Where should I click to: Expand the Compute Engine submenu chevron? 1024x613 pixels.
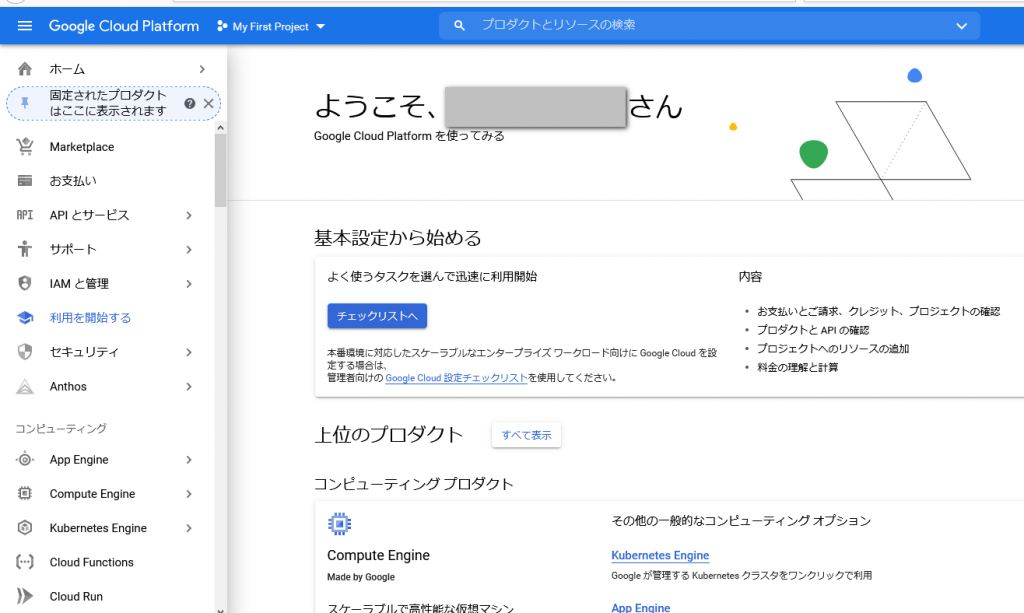[x=189, y=494]
